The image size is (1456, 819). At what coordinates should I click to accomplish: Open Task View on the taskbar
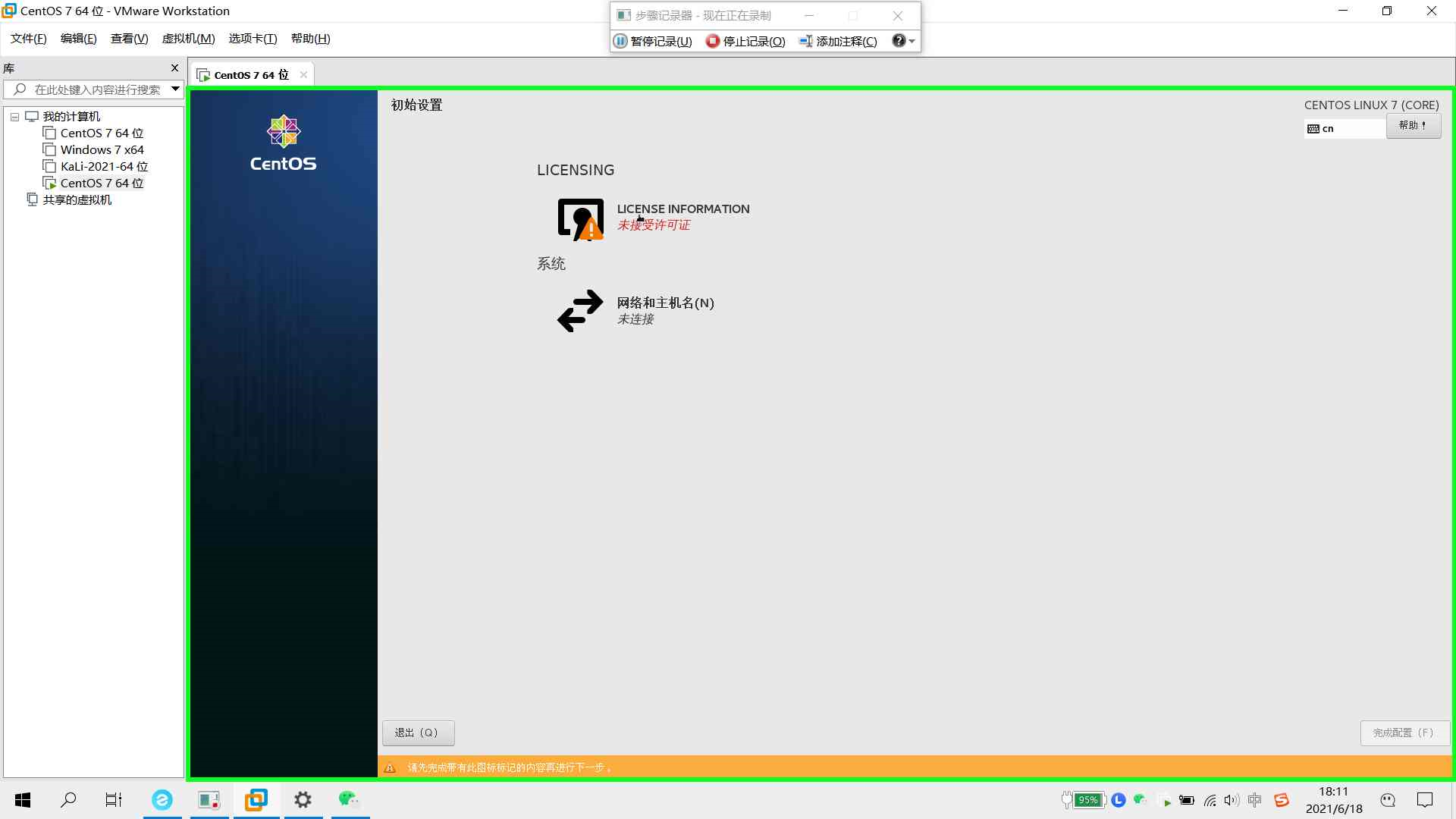114,799
